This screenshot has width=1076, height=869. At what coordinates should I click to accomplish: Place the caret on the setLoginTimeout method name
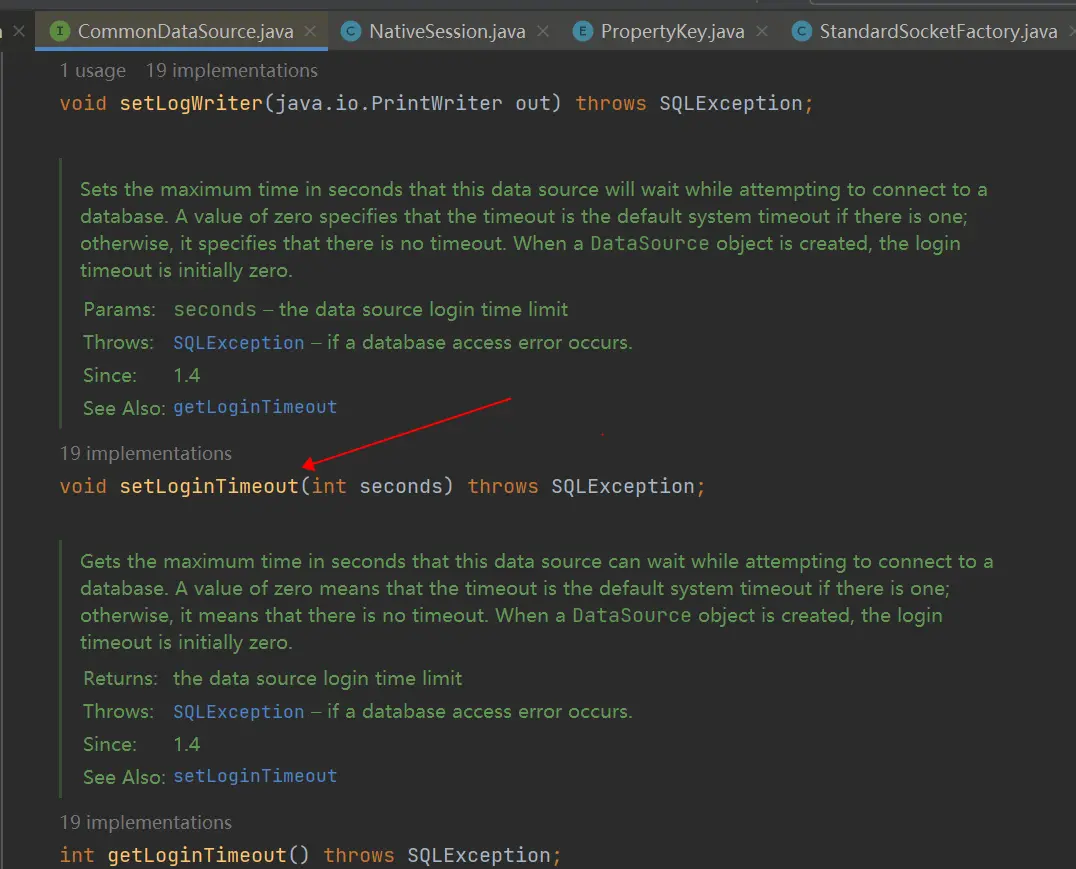click(x=209, y=487)
